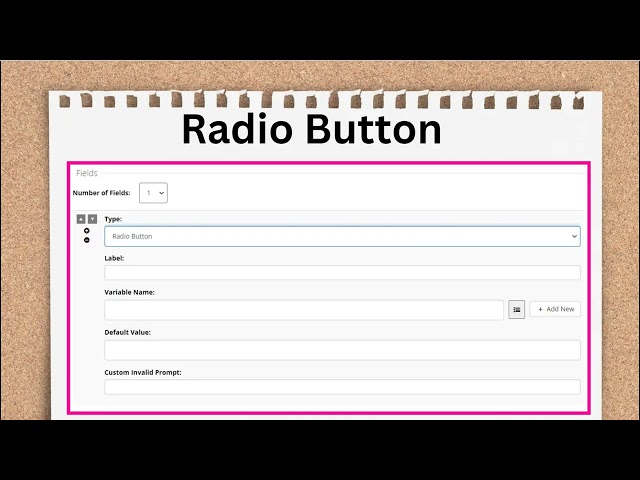This screenshot has height=480, width=640.
Task: Focus the Custom Invalid Prompt input field
Action: pos(342,387)
